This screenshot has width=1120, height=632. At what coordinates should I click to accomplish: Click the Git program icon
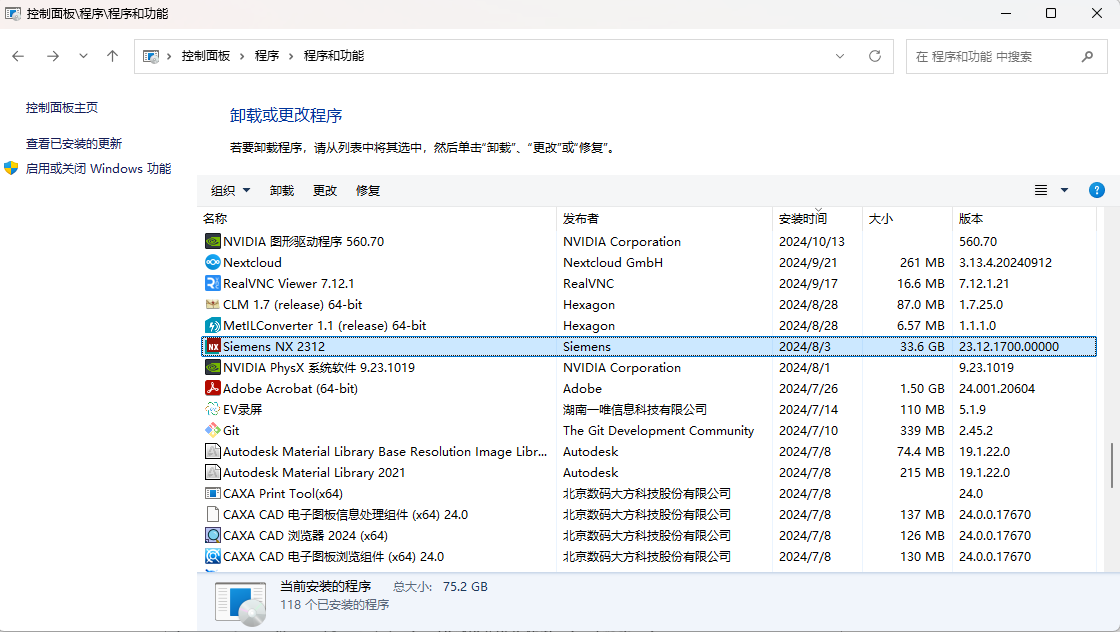click(213, 430)
